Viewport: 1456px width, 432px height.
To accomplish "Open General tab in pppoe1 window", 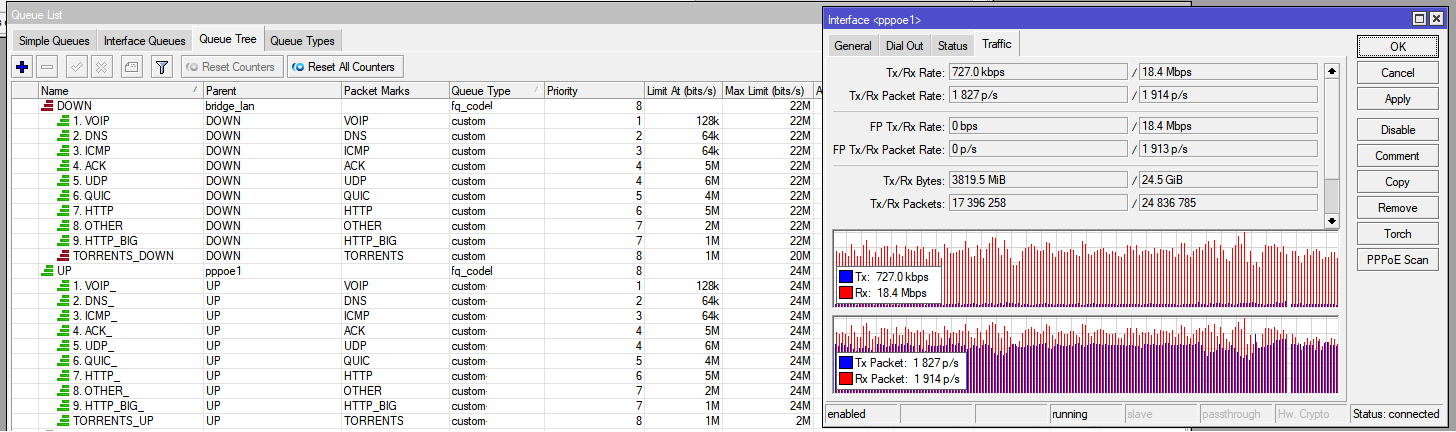I will click(x=853, y=45).
